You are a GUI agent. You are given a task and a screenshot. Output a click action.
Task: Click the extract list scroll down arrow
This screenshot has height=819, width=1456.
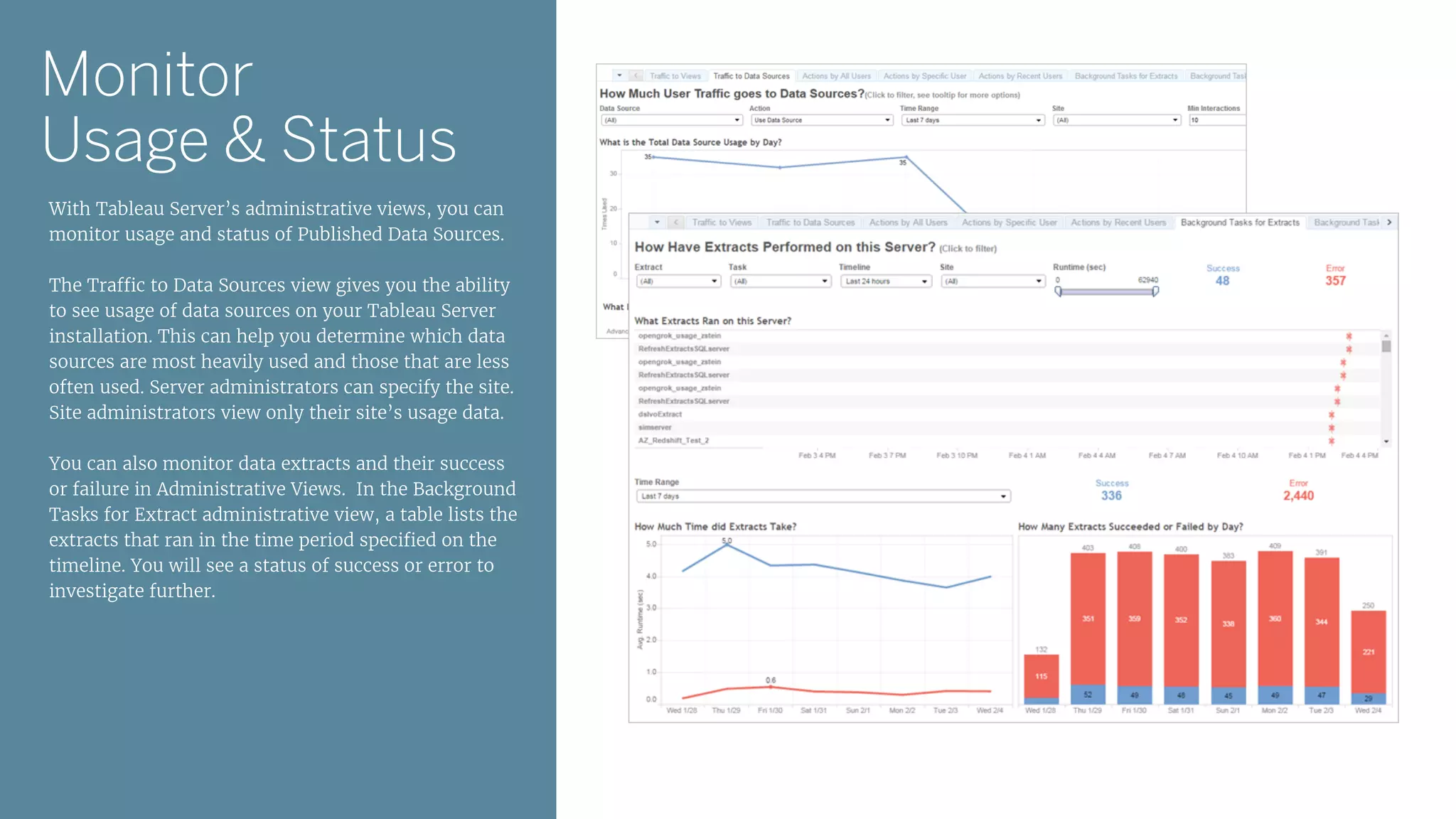(1386, 441)
